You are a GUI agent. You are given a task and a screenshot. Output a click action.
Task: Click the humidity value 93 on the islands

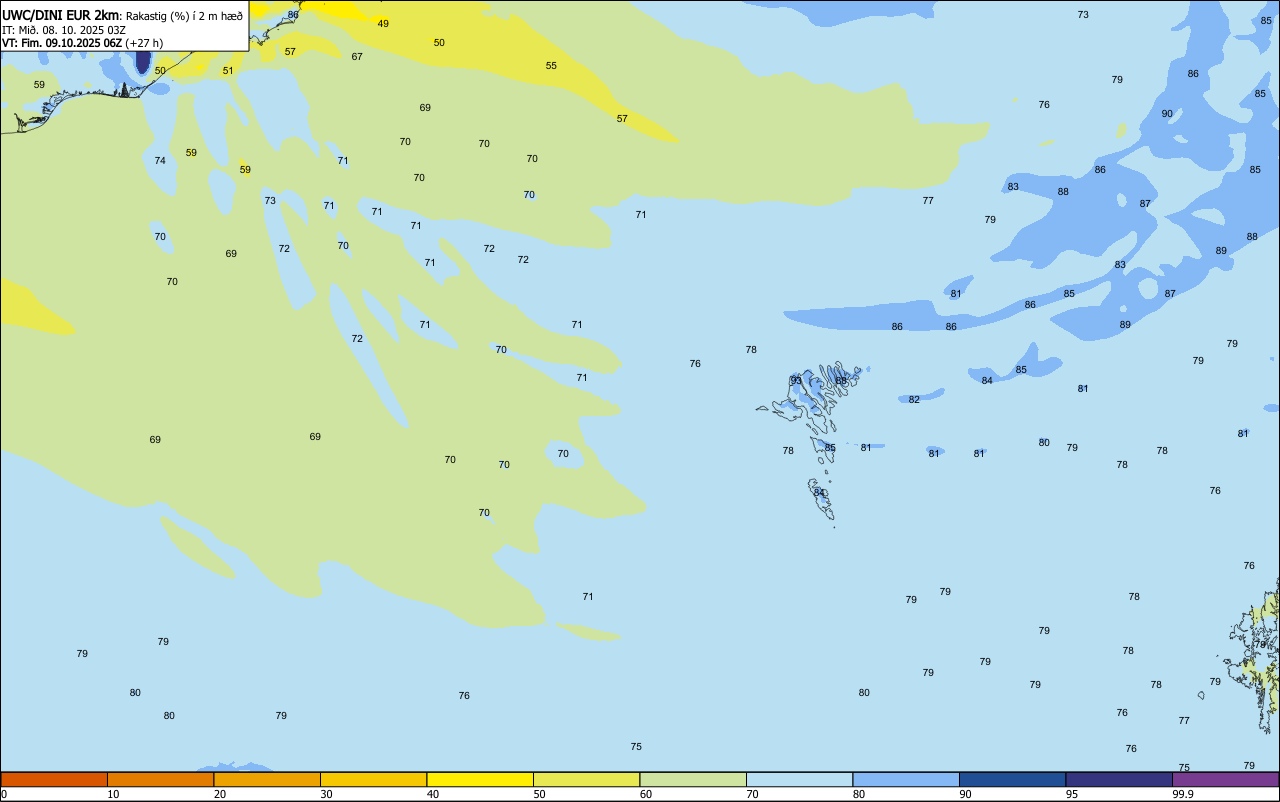tap(796, 380)
